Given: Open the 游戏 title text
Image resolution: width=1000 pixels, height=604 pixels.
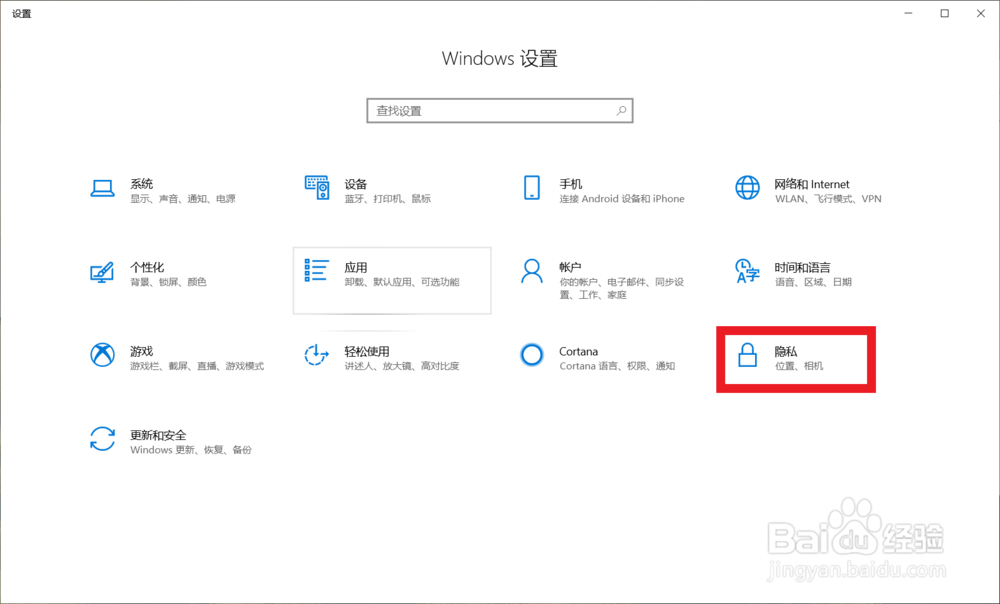Looking at the screenshot, I should (x=142, y=351).
